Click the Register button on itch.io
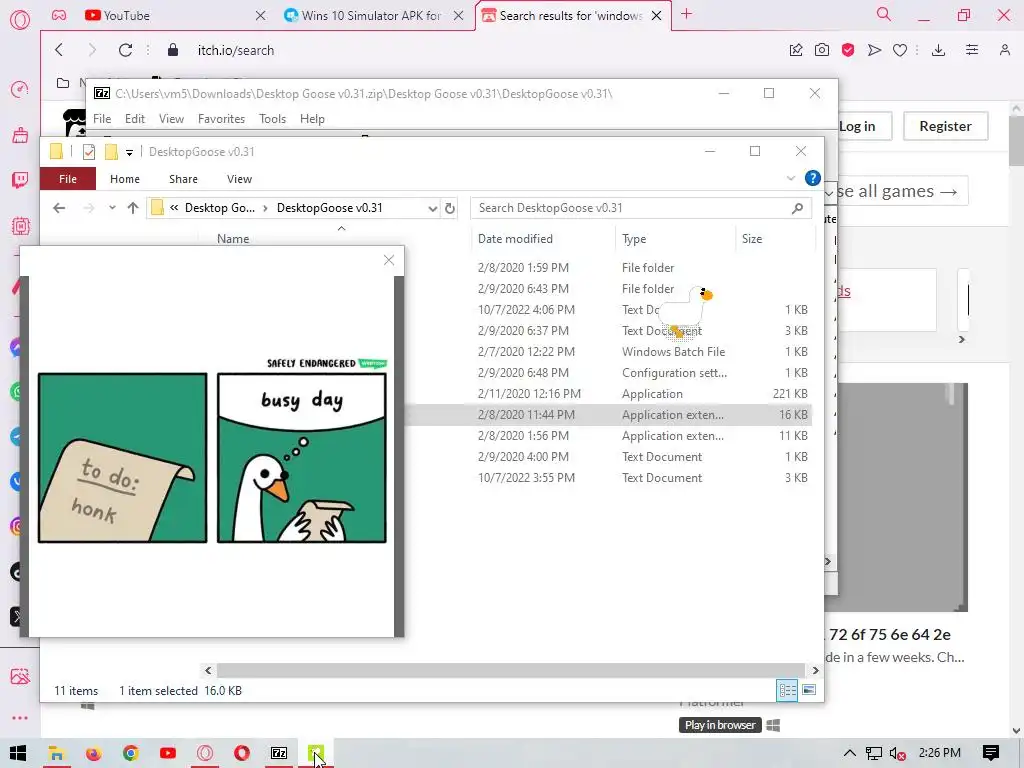 [945, 126]
